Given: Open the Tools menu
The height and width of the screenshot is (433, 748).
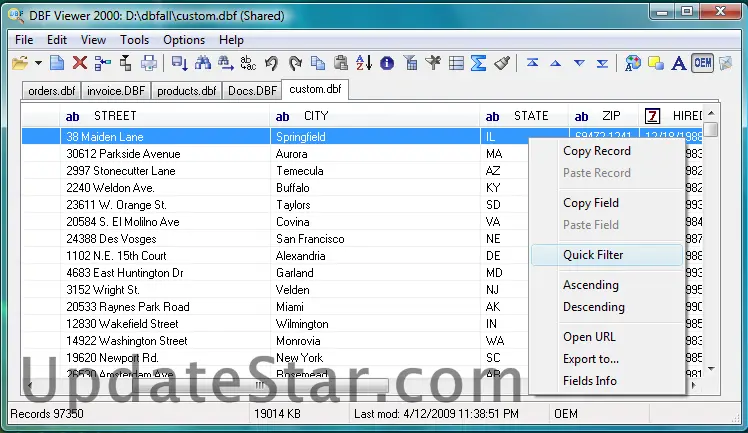Looking at the screenshot, I should click(x=135, y=40).
